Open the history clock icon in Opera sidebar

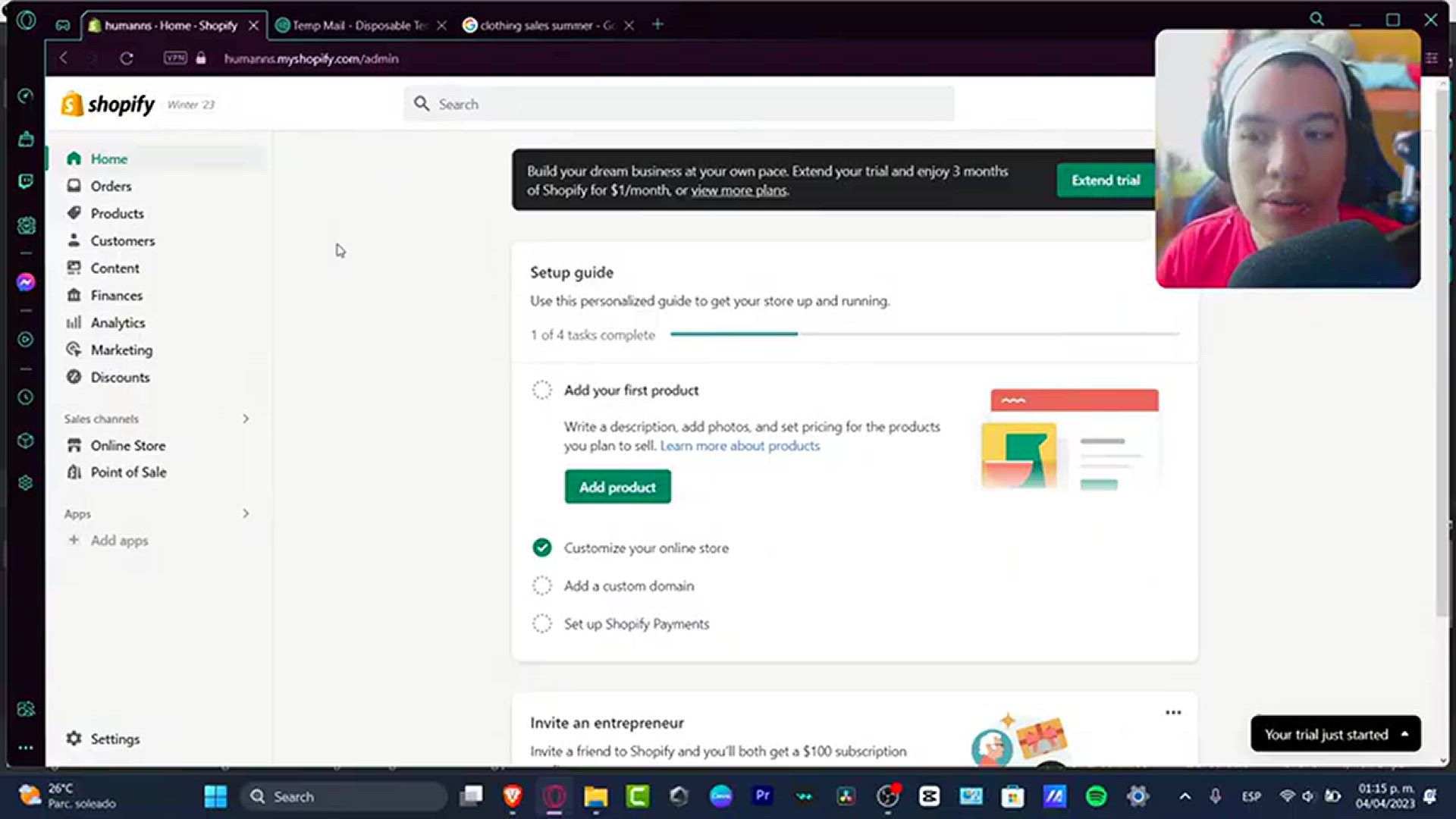pyautogui.click(x=26, y=397)
